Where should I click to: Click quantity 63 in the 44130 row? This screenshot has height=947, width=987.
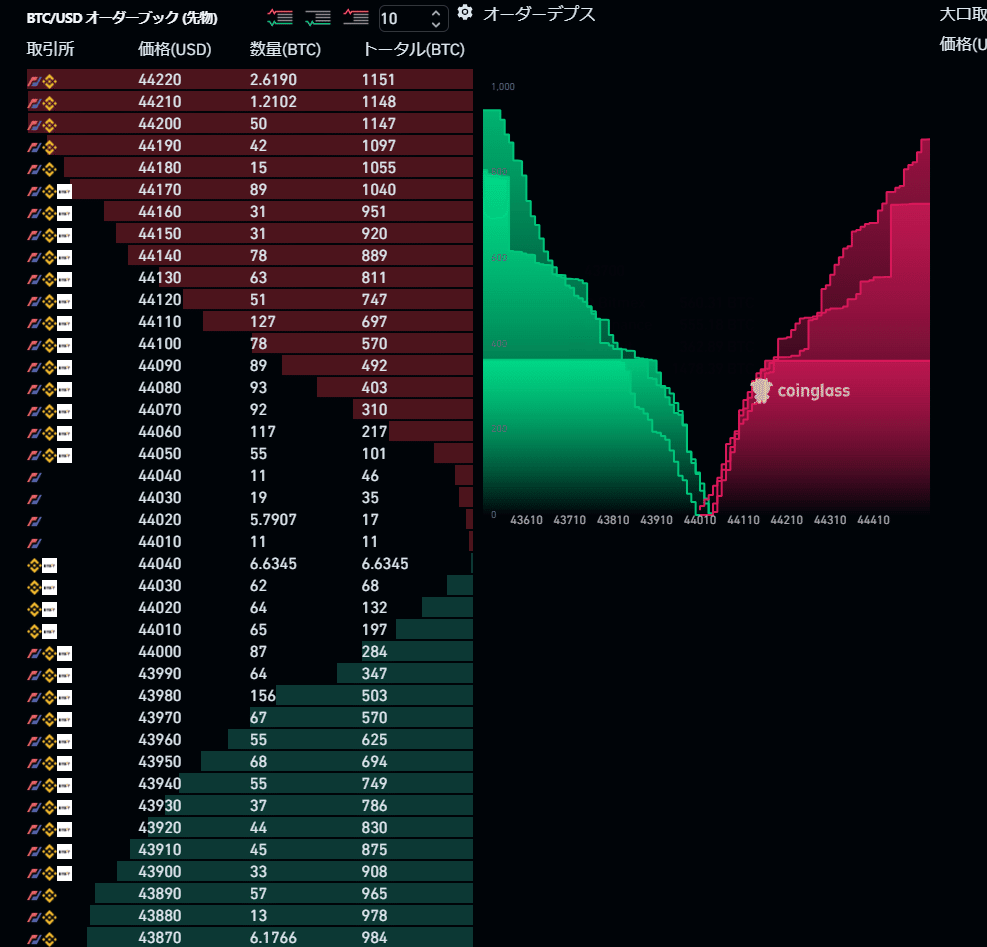click(x=259, y=278)
